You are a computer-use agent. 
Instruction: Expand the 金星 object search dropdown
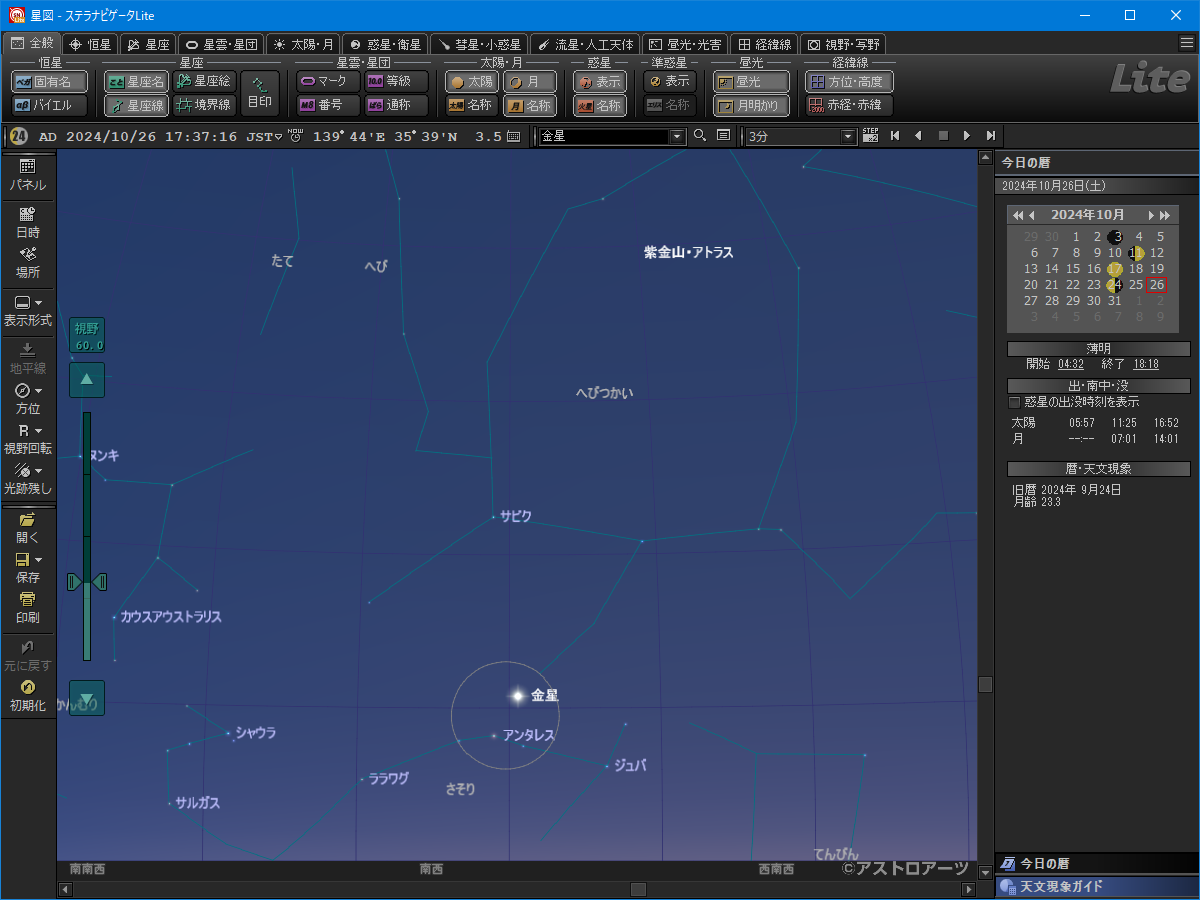677,137
